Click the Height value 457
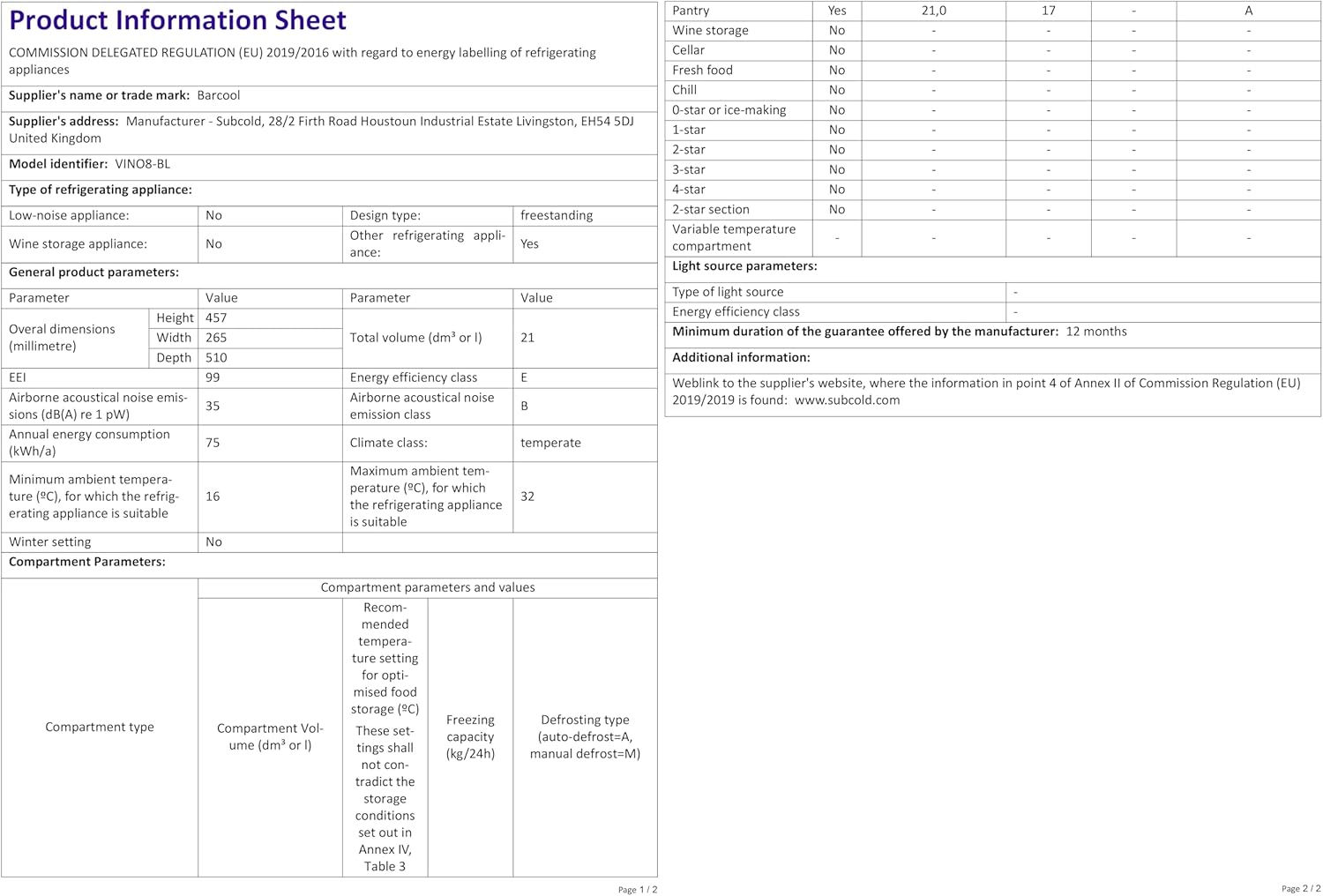This screenshot has height=896, width=1323. point(216,318)
